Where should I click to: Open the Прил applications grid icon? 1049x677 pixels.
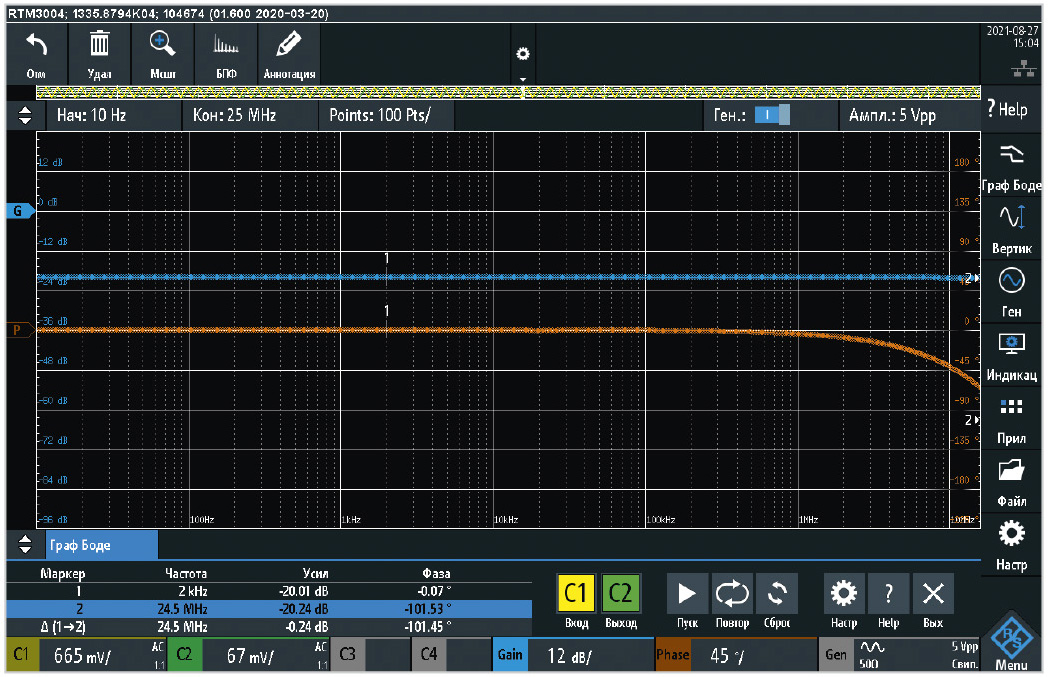pos(1011,419)
